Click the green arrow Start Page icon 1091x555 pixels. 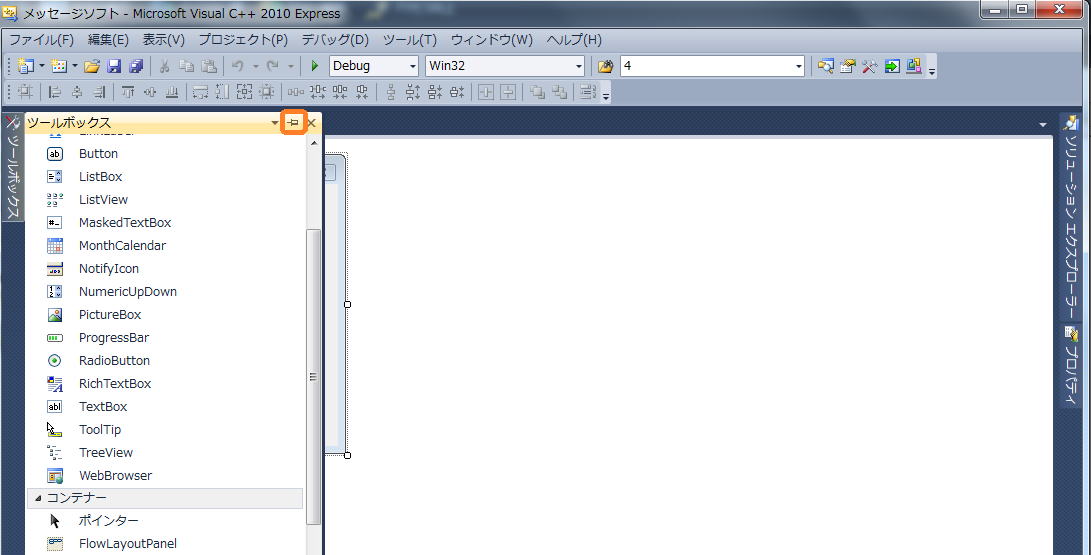(x=892, y=66)
